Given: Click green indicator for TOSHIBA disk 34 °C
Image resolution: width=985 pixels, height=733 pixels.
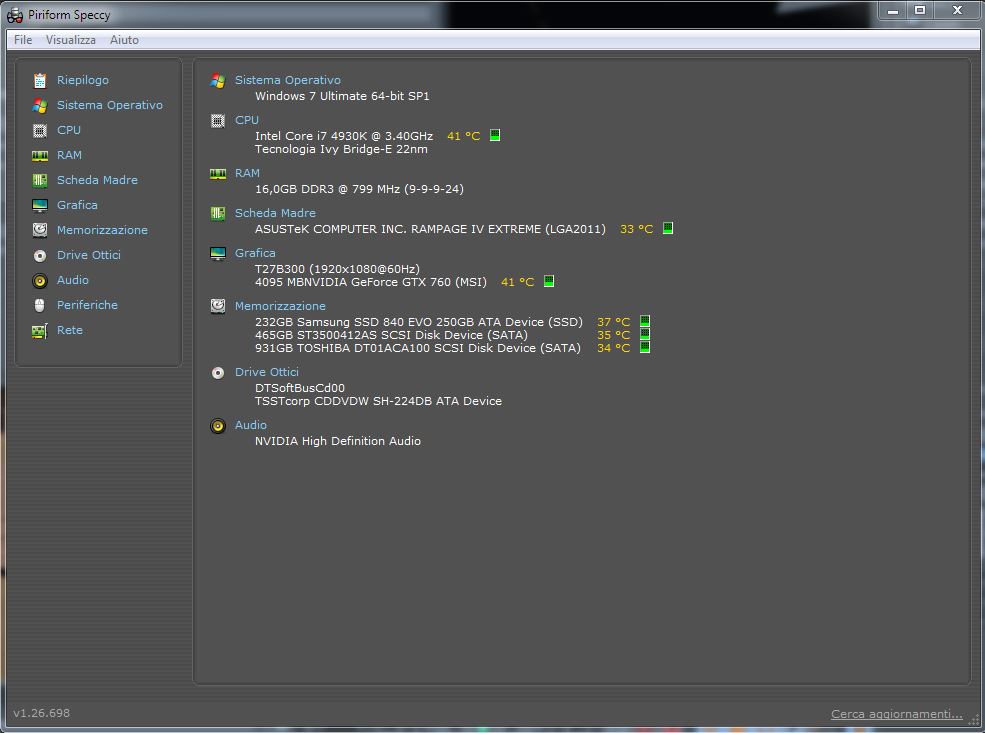Looking at the screenshot, I should [x=645, y=347].
